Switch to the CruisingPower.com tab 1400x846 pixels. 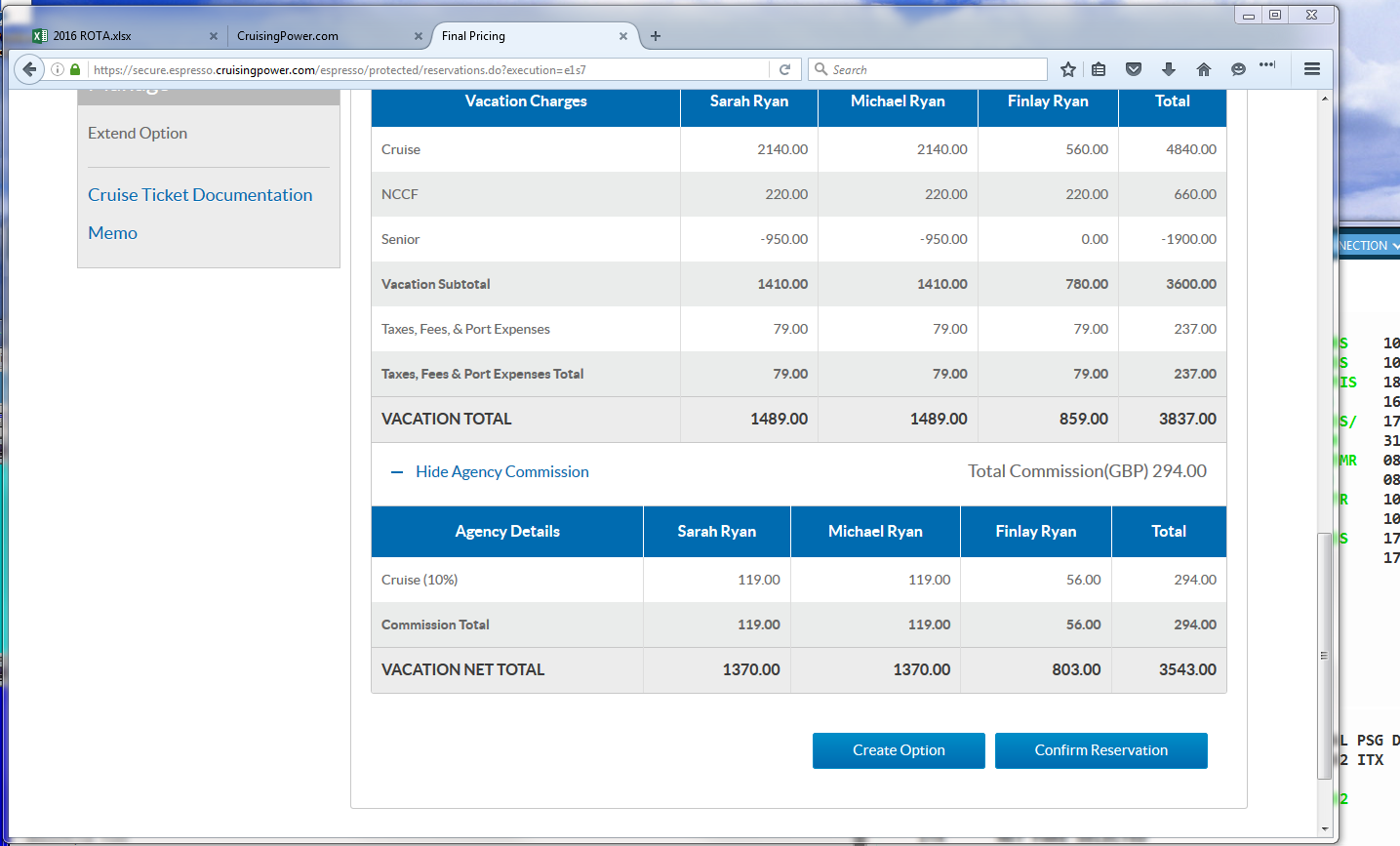tap(330, 36)
